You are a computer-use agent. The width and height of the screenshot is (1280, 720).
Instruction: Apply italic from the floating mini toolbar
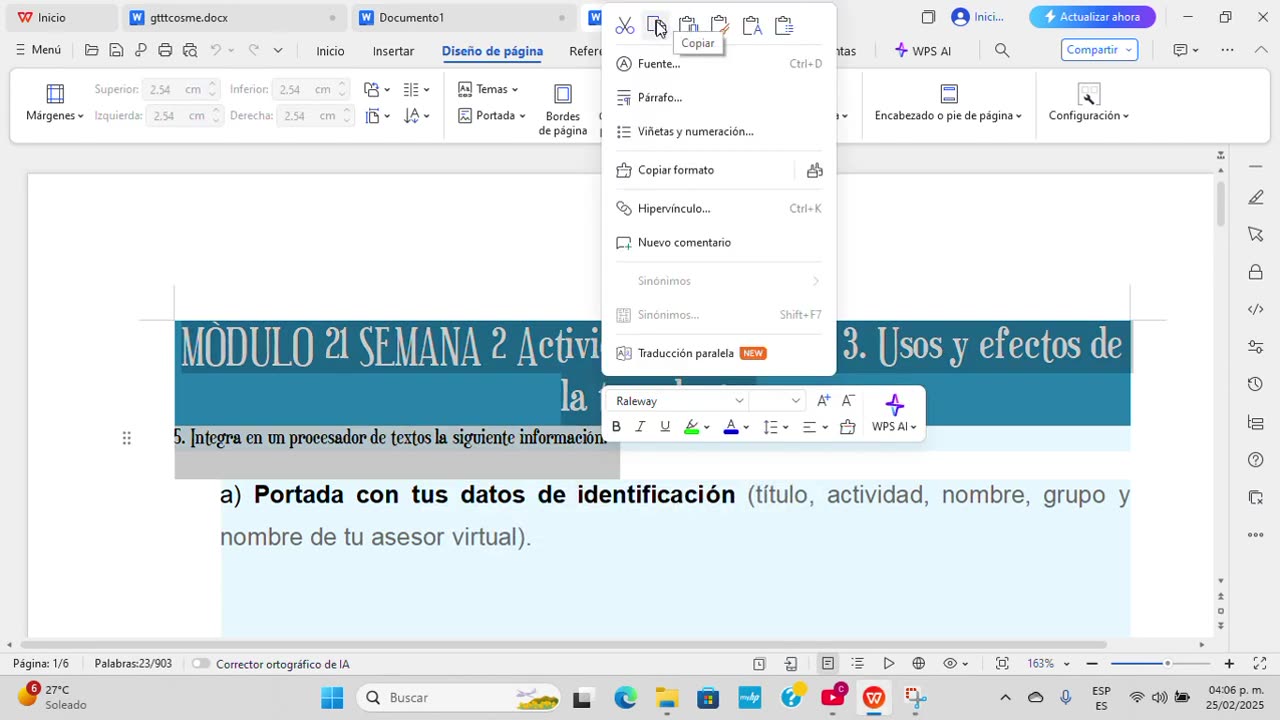tap(640, 427)
